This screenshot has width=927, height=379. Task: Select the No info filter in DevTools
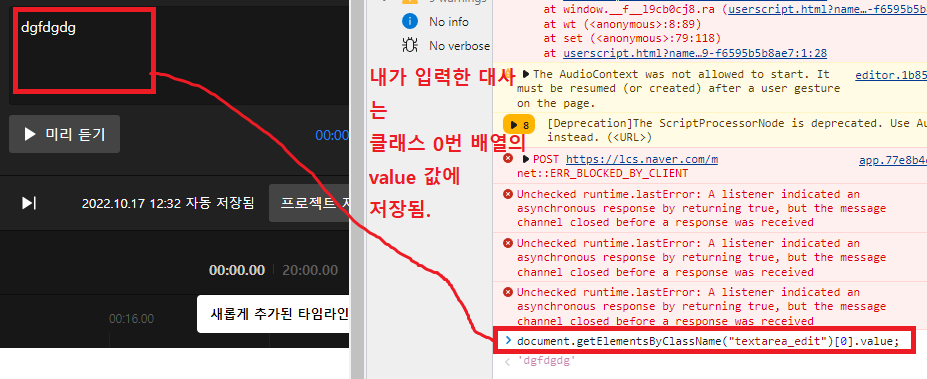[449, 22]
